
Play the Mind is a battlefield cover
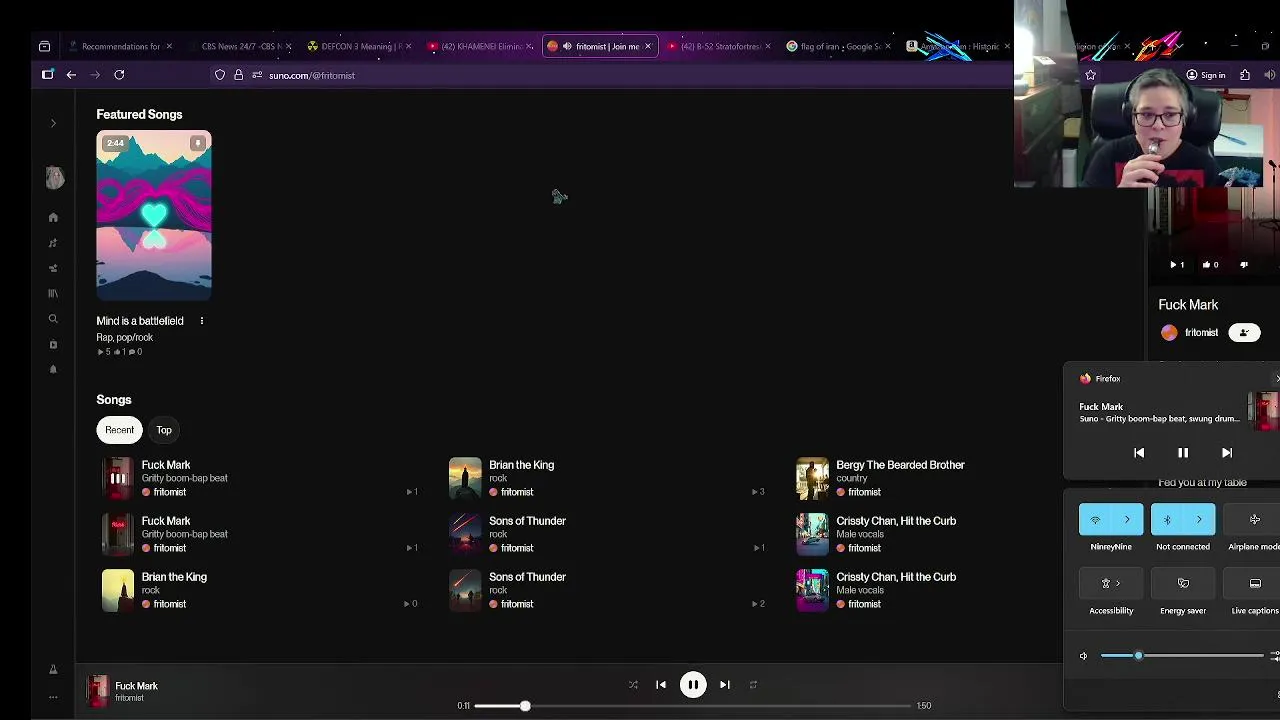pyautogui.click(x=154, y=215)
